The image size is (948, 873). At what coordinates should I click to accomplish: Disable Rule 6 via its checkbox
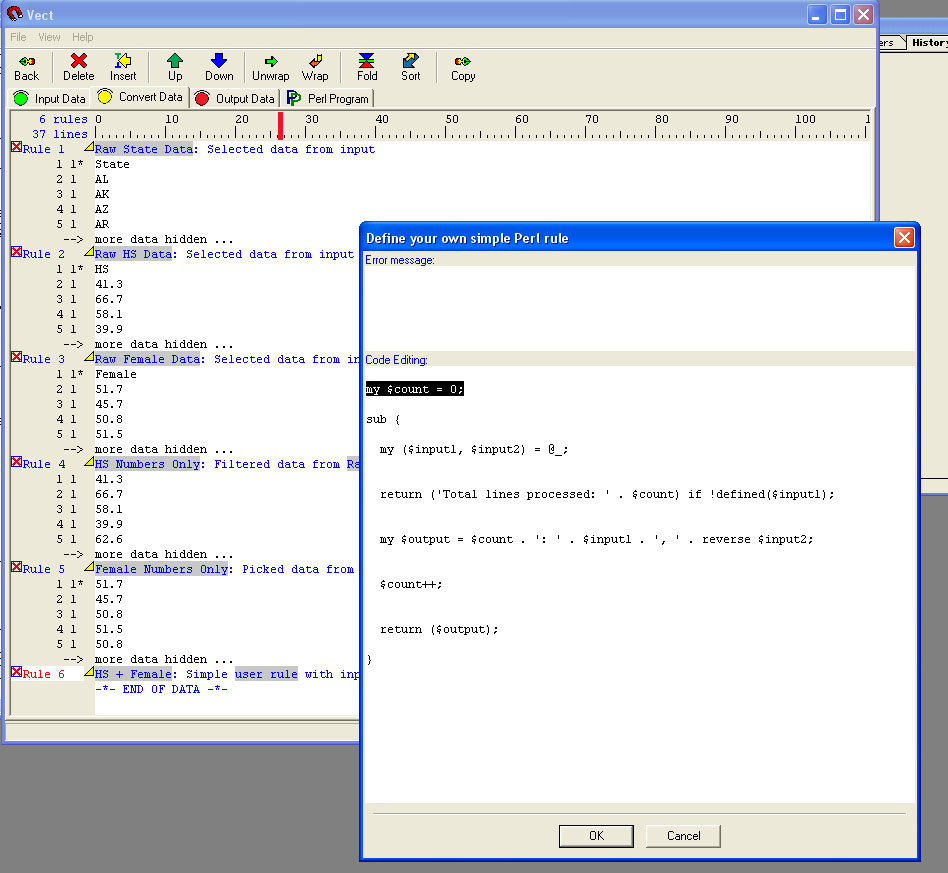point(16,673)
